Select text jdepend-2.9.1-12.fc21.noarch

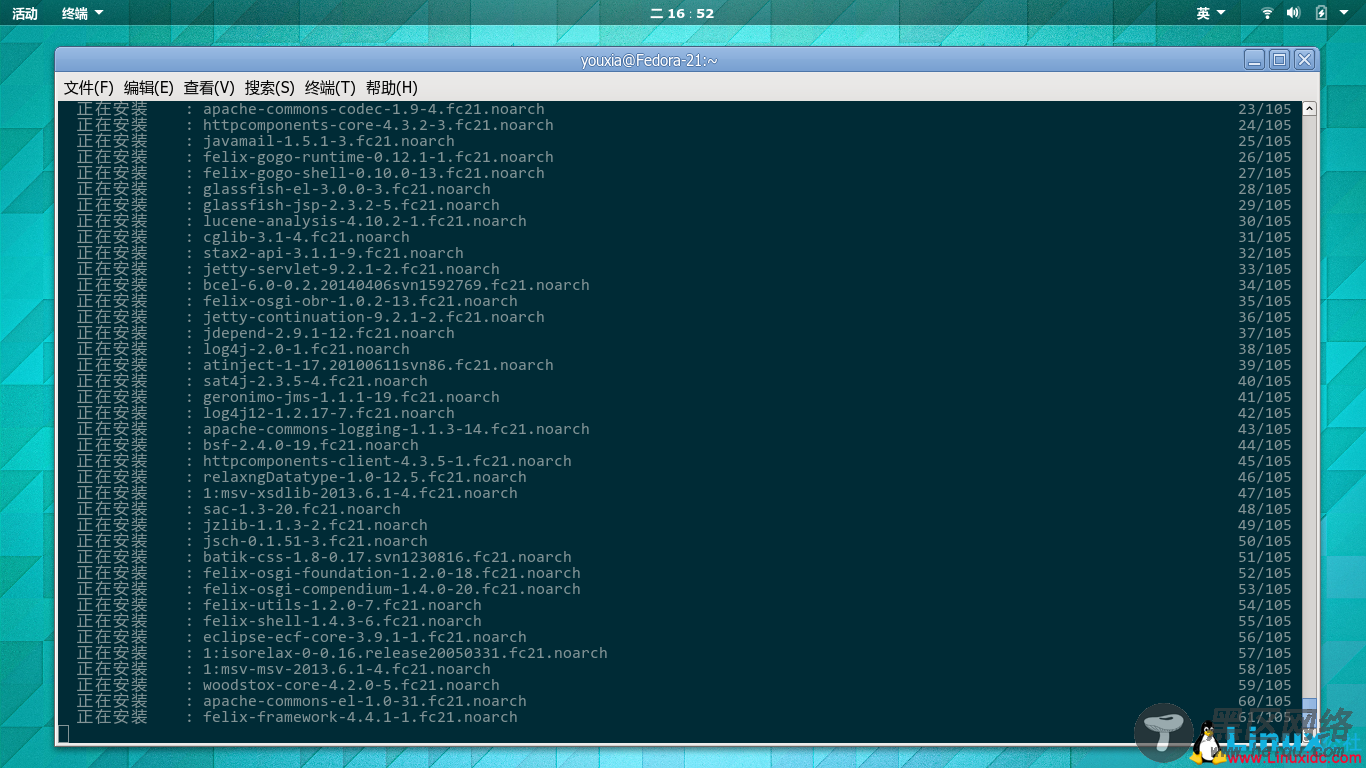(329, 333)
